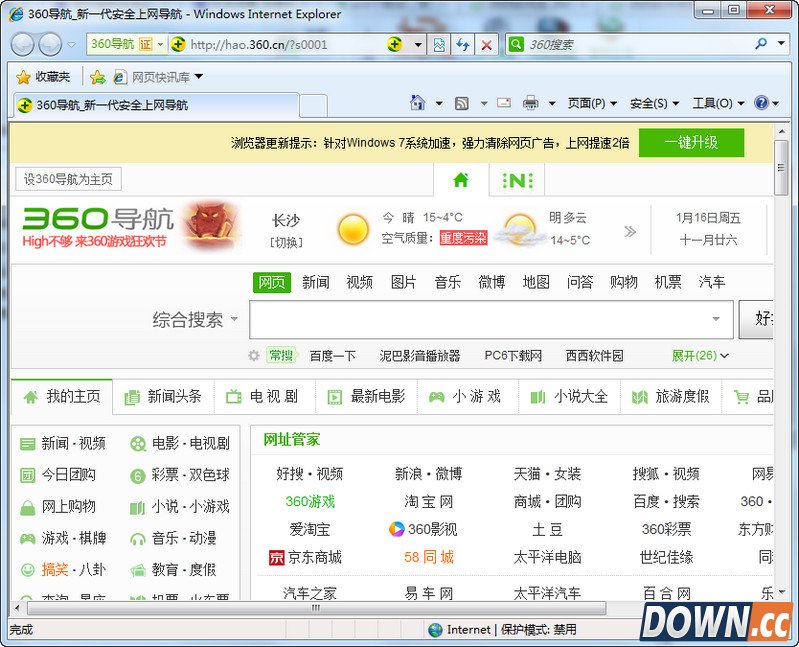799x647 pixels.
Task: Open the Print button dropdown arrow
Action: pyautogui.click(x=552, y=103)
